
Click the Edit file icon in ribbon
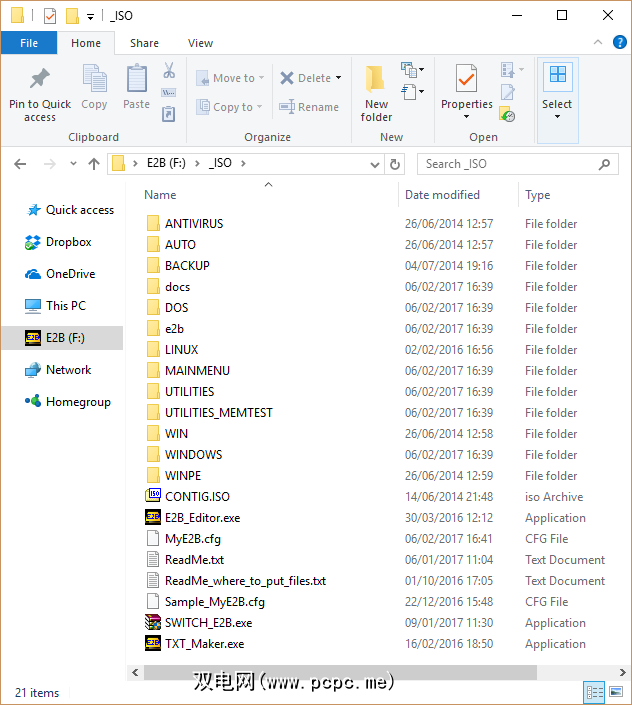point(507,92)
